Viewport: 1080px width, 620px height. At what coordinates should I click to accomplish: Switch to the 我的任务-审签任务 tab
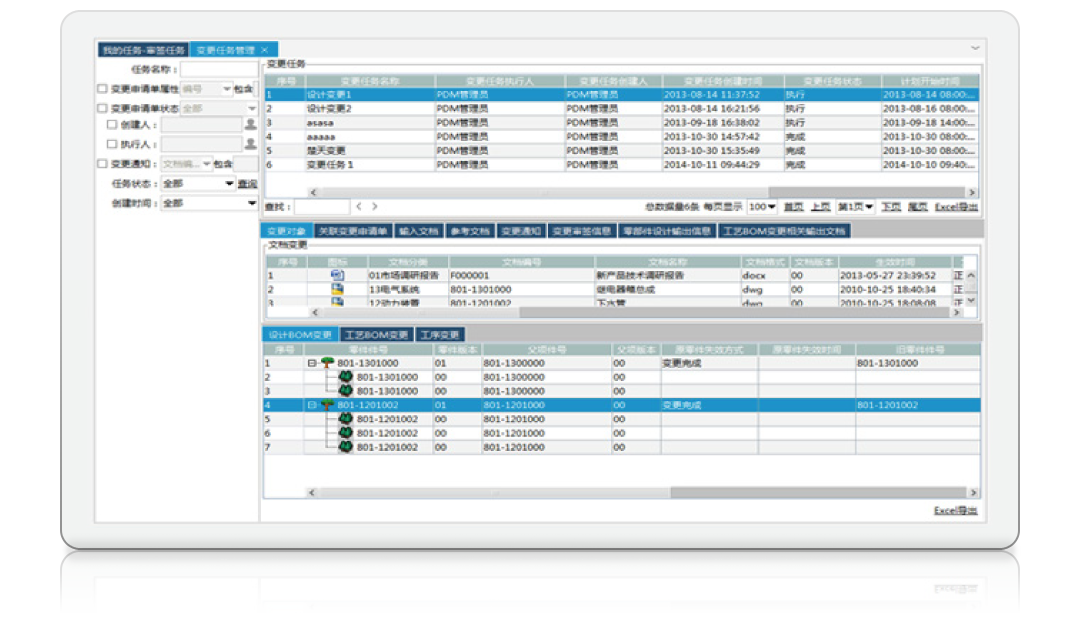pos(142,49)
